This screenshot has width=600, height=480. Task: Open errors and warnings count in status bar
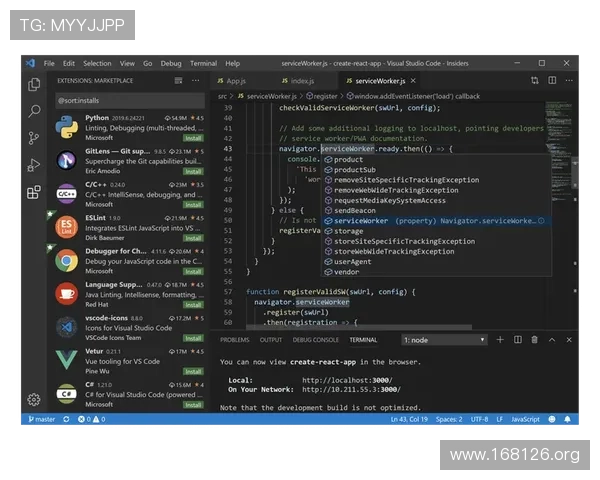pos(91,419)
